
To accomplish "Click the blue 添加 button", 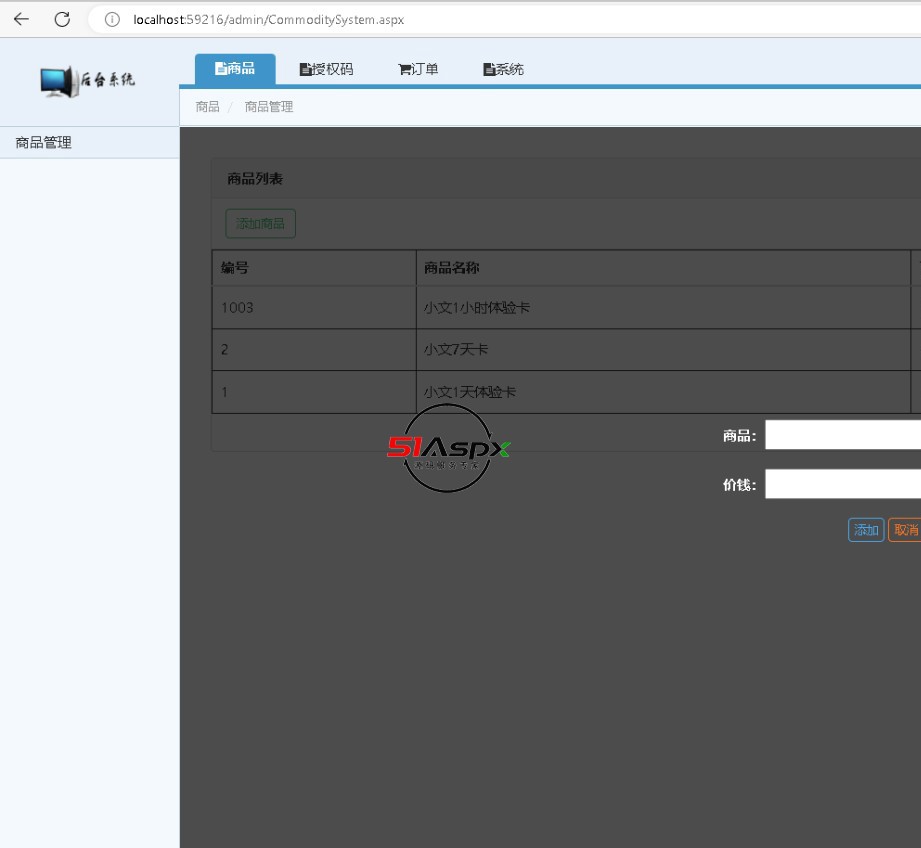I will (x=866, y=530).
